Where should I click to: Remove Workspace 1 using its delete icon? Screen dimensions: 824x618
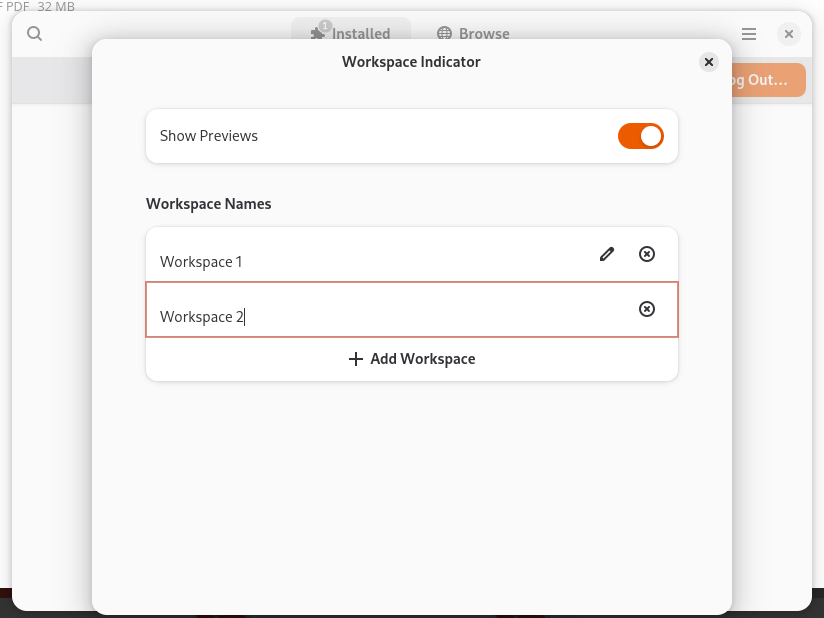coord(647,254)
